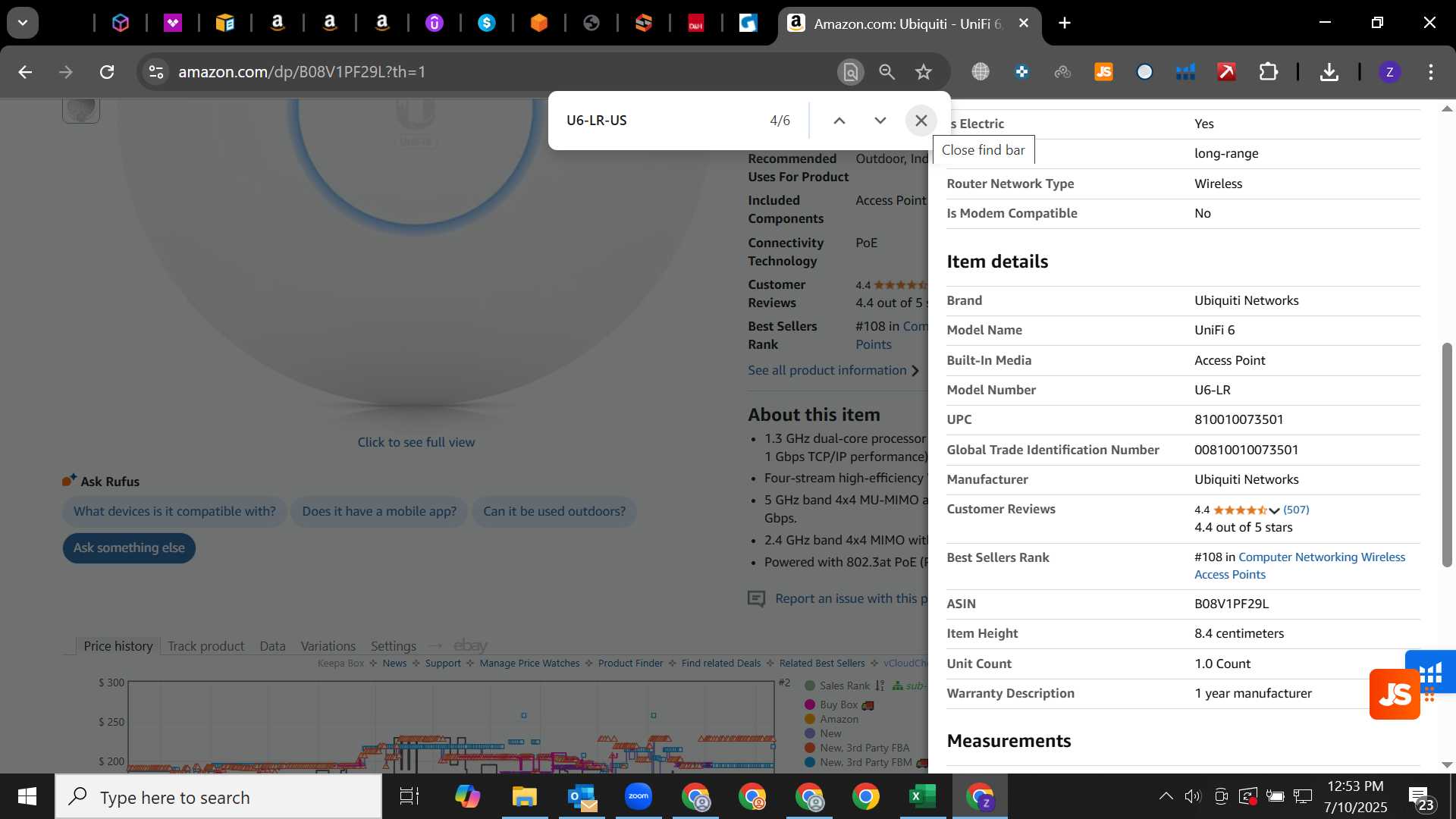Screen dimensions: 1456x819
Task: Click See all product information
Action: 833,370
